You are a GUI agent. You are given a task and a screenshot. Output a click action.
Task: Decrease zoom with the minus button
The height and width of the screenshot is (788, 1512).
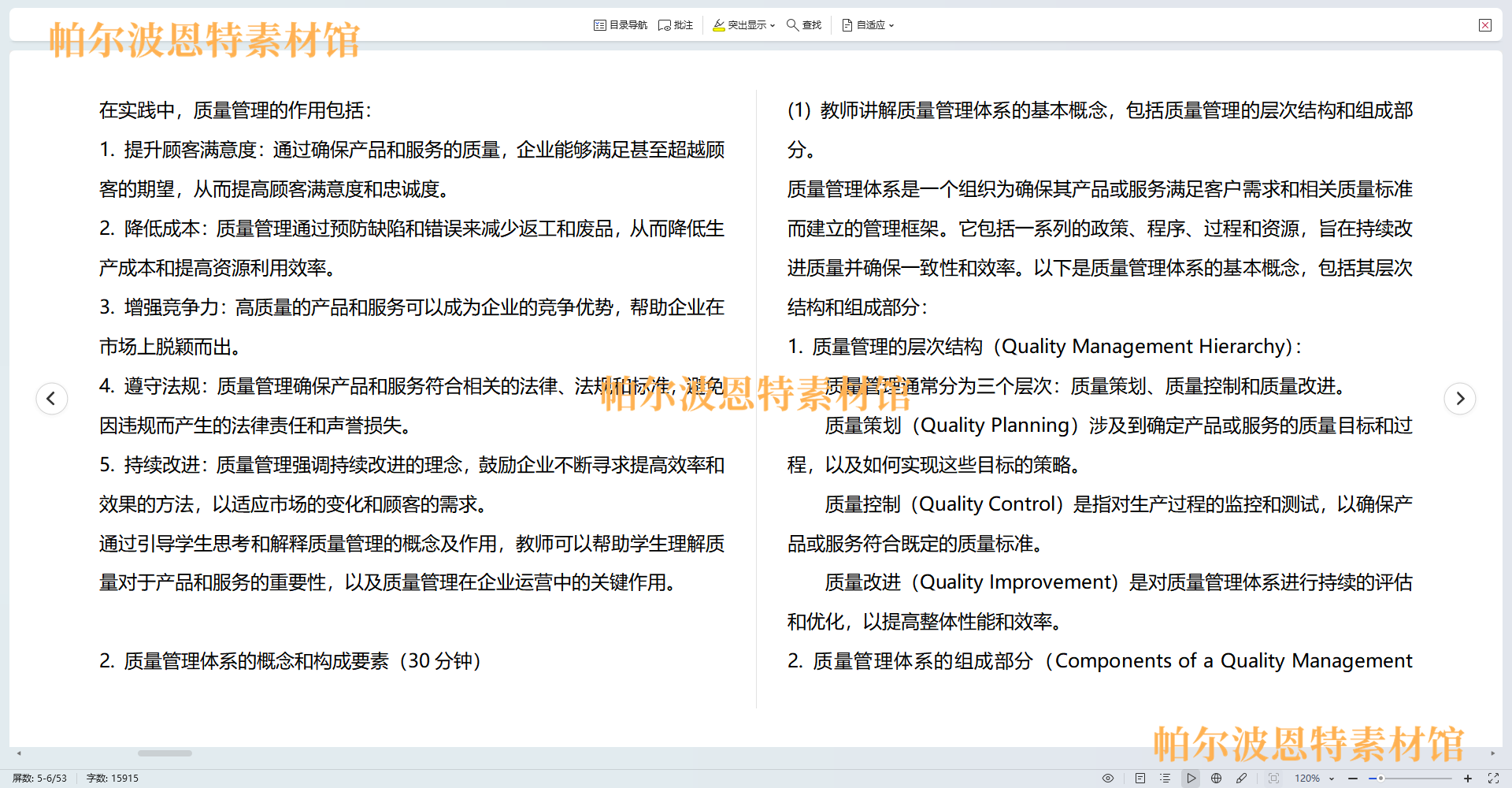1353,778
